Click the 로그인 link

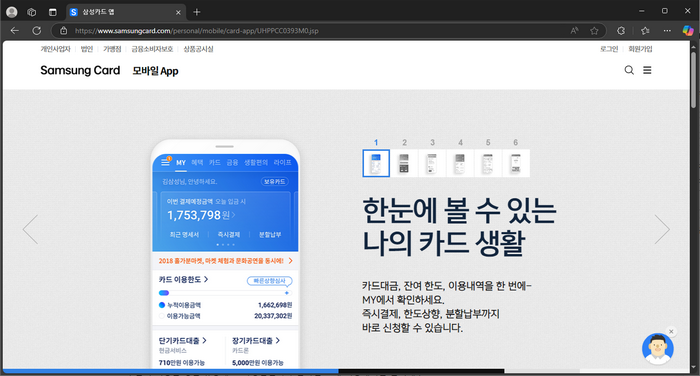609,49
